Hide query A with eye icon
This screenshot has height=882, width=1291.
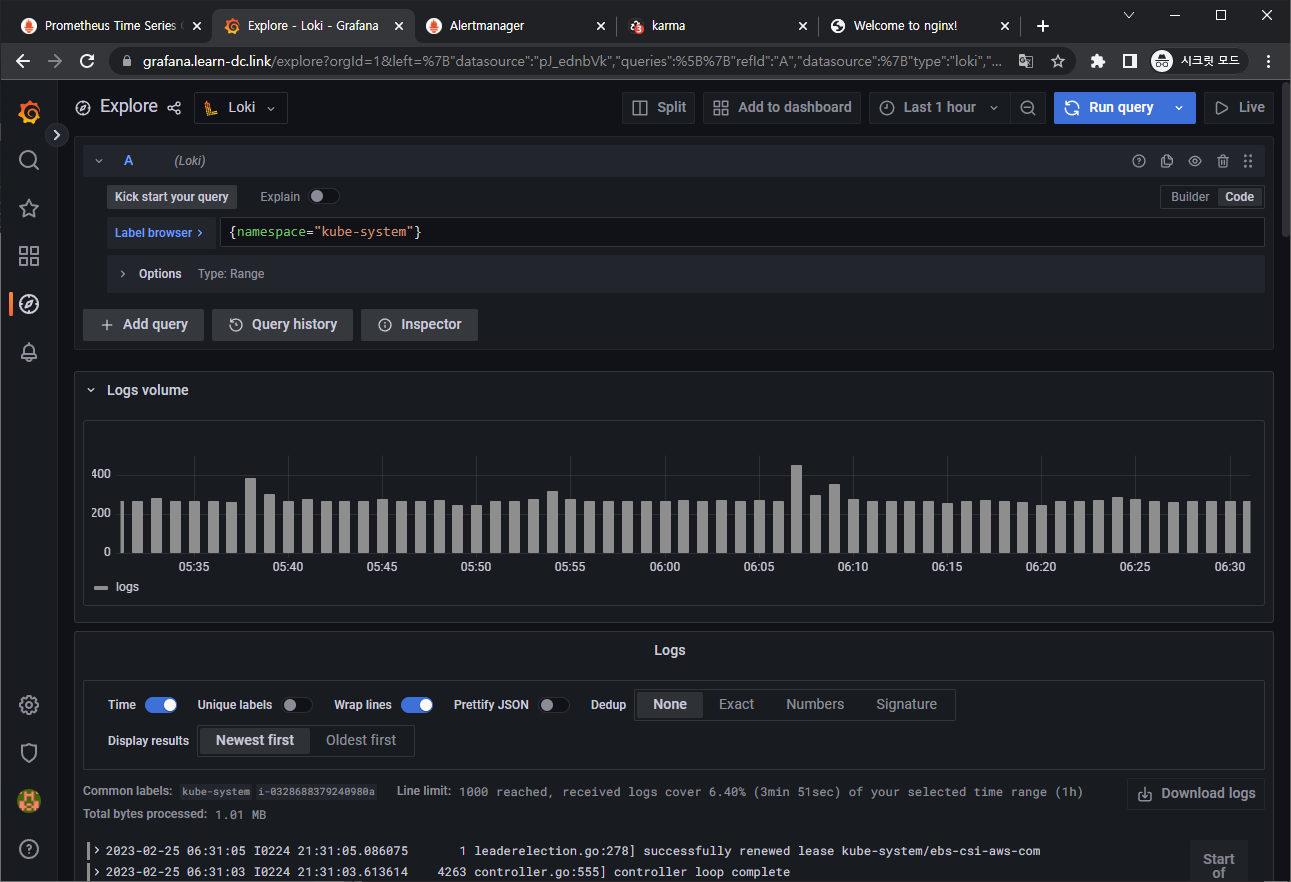click(x=1194, y=161)
